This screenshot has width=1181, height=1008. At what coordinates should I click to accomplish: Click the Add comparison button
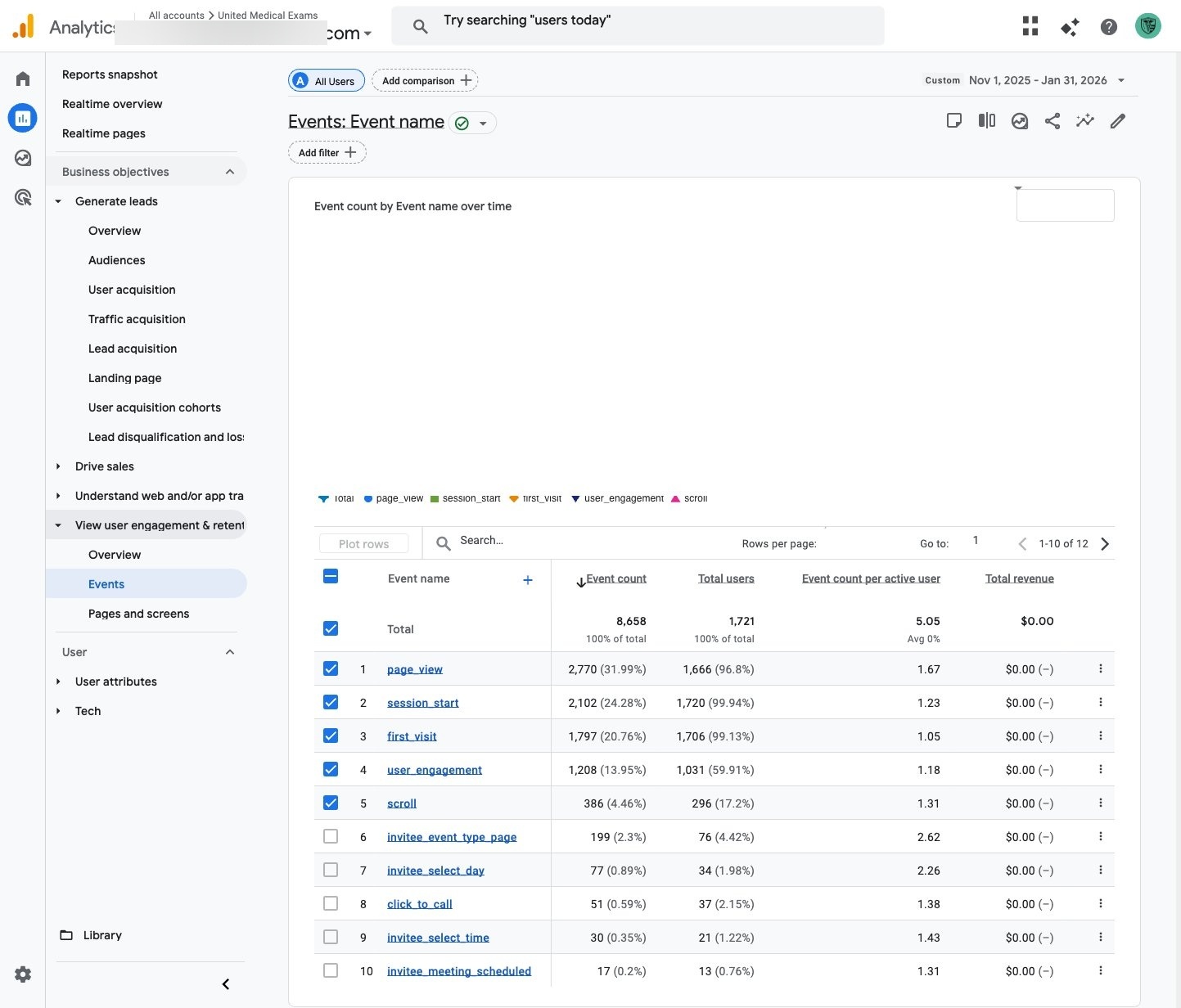pos(425,80)
